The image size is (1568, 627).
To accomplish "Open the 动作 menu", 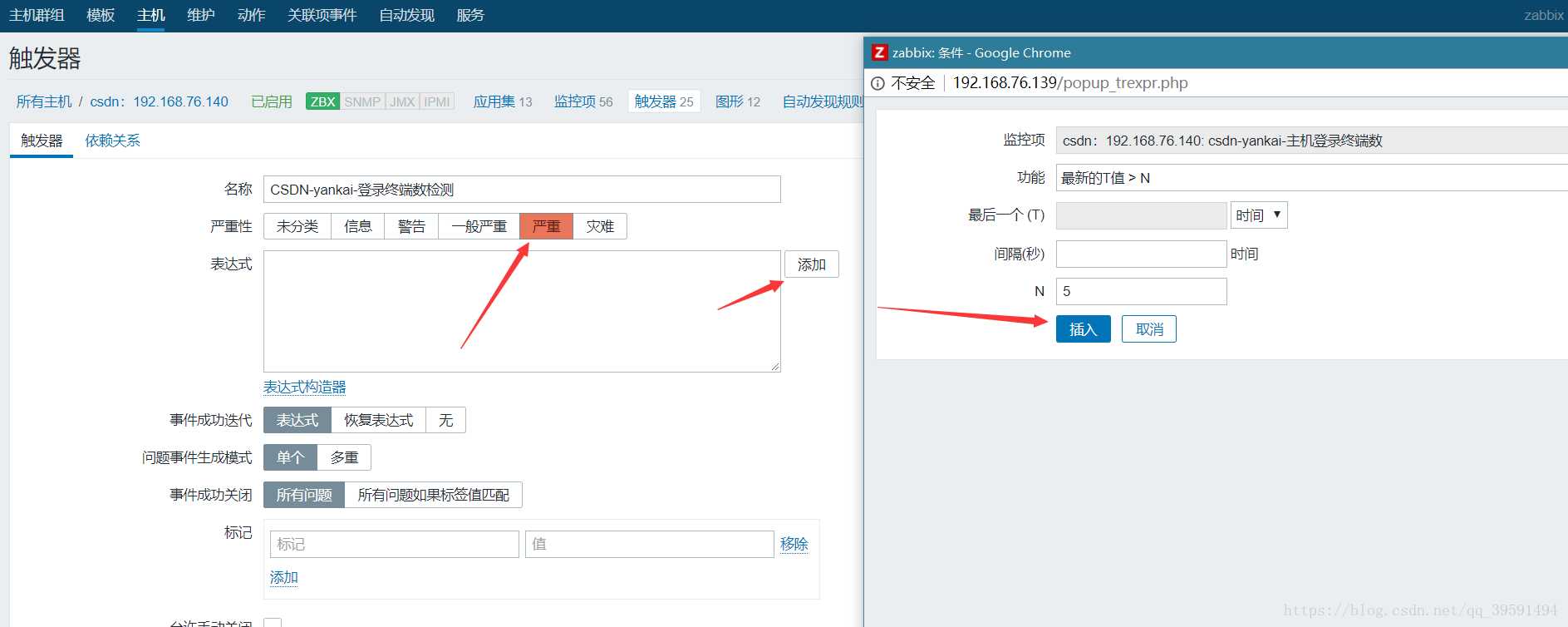I will (x=251, y=15).
